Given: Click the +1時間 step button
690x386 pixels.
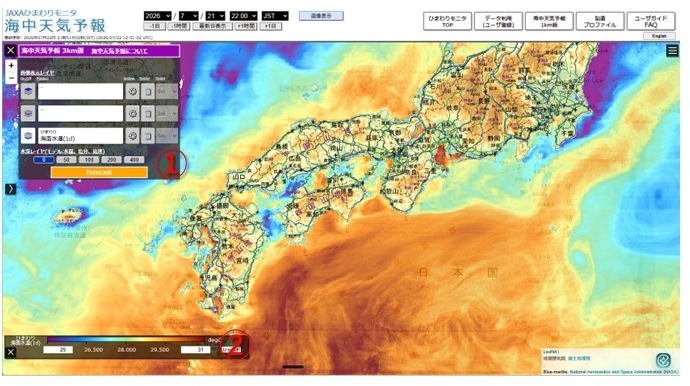Looking at the screenshot, I should [246, 26].
